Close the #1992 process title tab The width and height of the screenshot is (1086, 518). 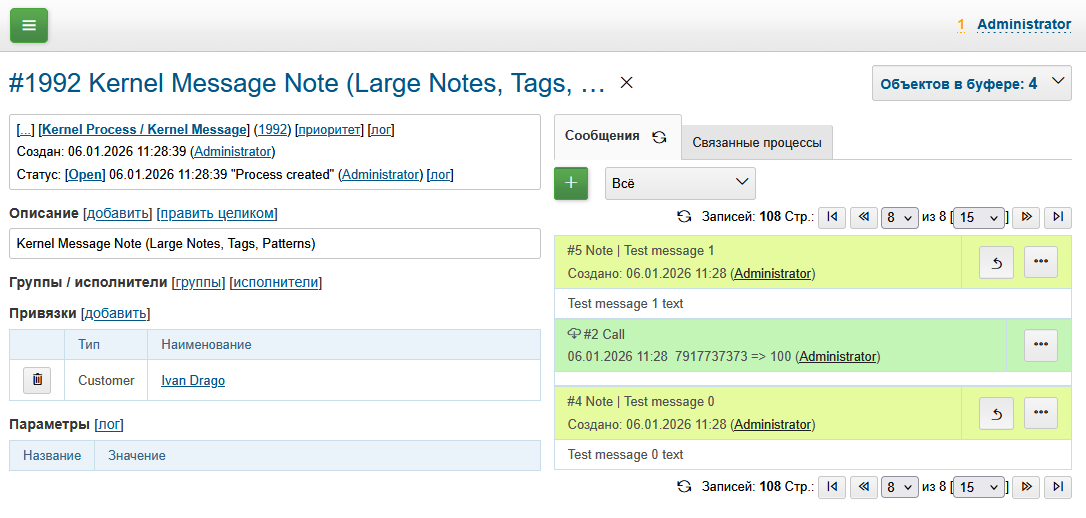627,83
